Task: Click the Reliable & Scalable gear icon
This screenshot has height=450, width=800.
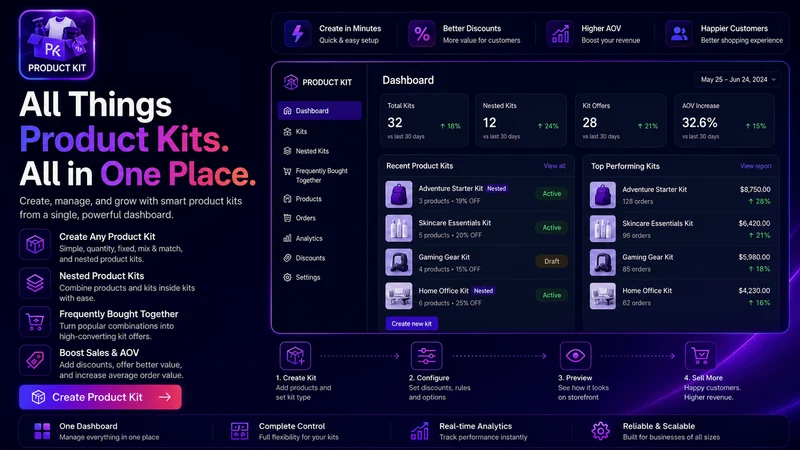Action: [x=601, y=431]
